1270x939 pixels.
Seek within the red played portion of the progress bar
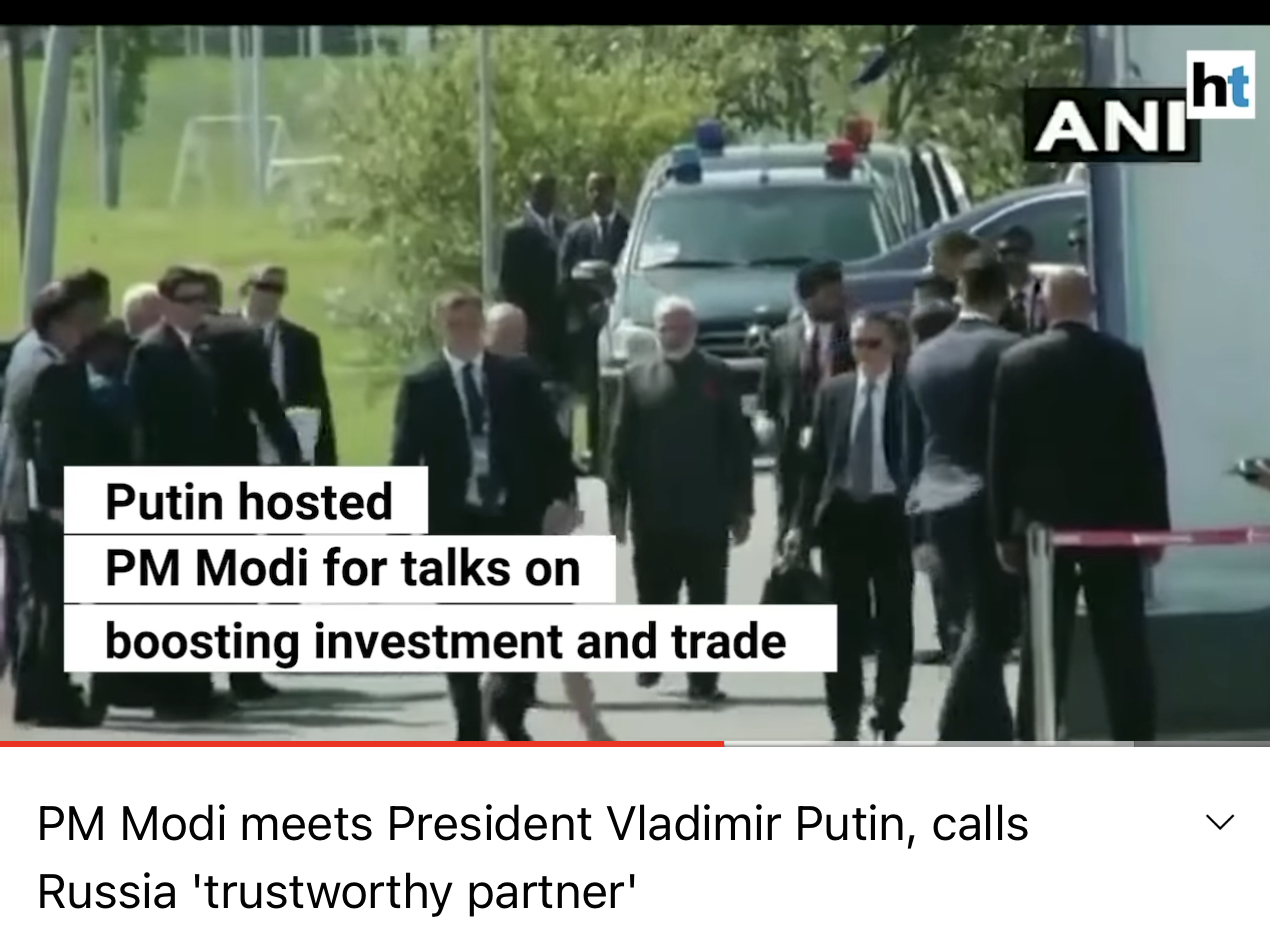tap(361, 743)
